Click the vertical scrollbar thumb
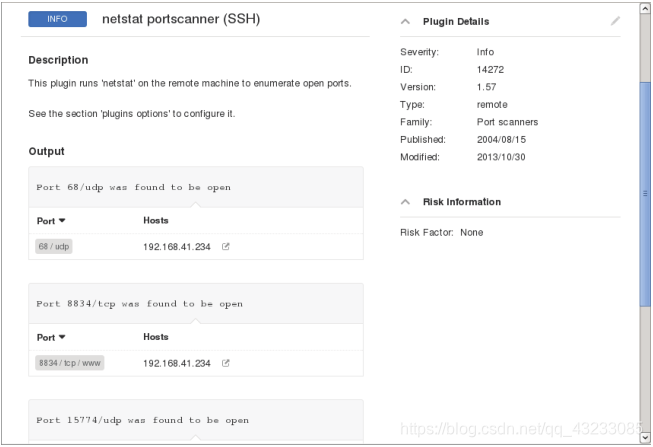Viewport: 653px width, 447px height. click(x=646, y=195)
